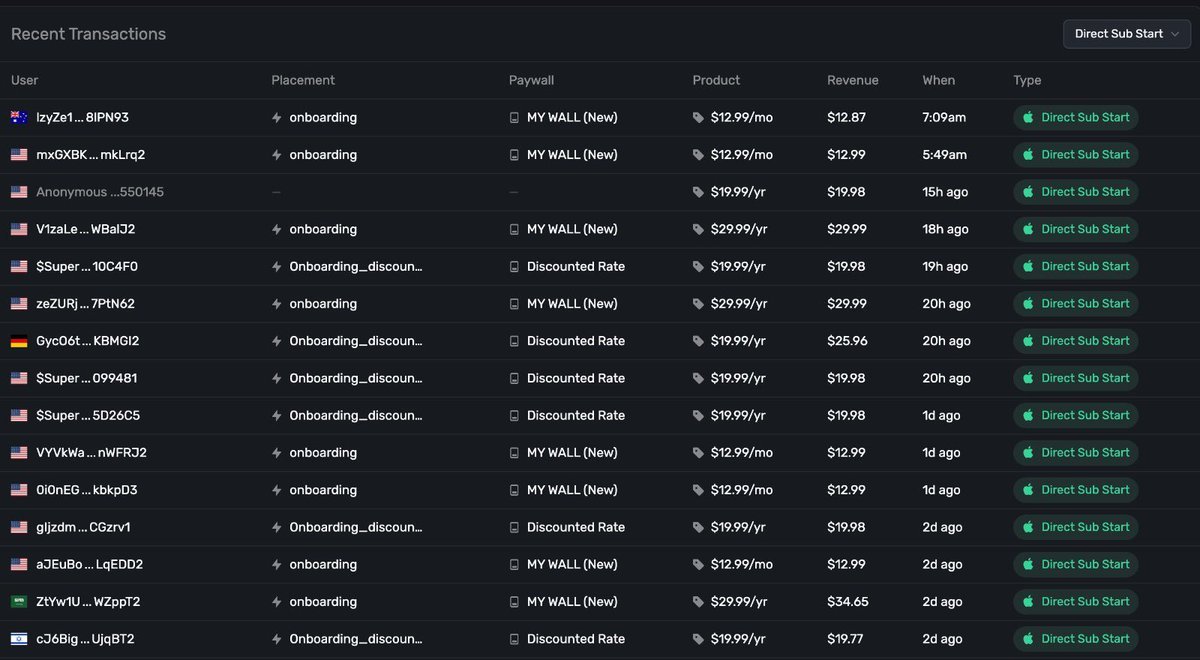The width and height of the screenshot is (1200, 660).
Task: Click the $34.65 revenue value
Action: (x=847, y=602)
